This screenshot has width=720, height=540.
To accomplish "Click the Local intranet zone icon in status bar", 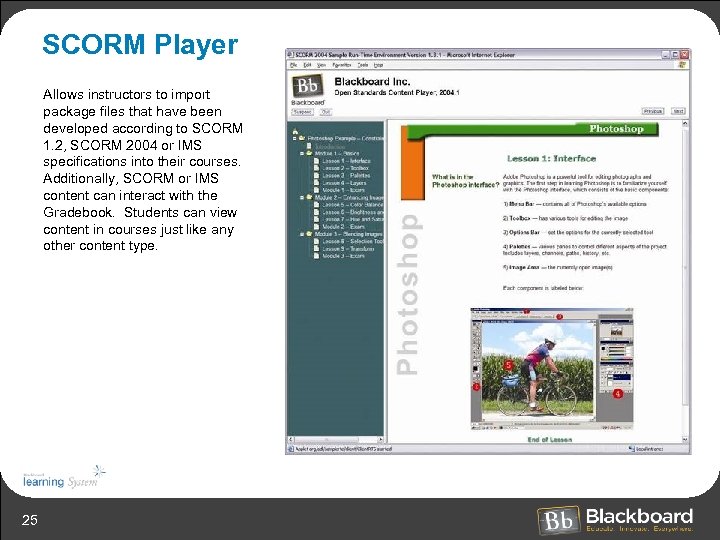I will coord(631,449).
